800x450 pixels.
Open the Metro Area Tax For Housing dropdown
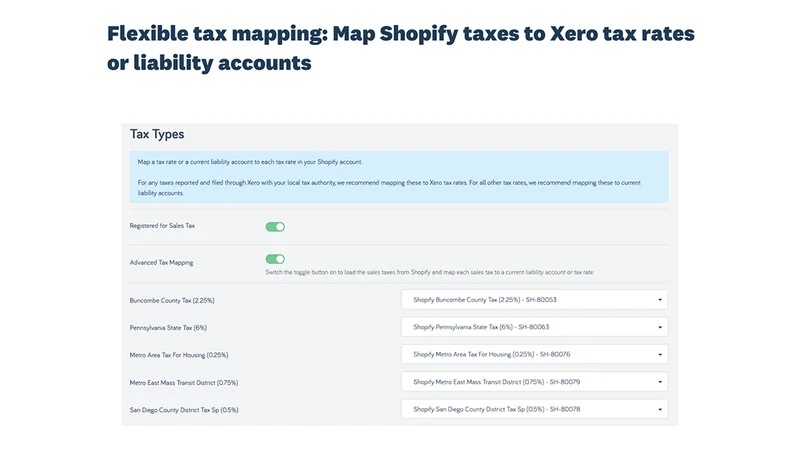coord(534,354)
